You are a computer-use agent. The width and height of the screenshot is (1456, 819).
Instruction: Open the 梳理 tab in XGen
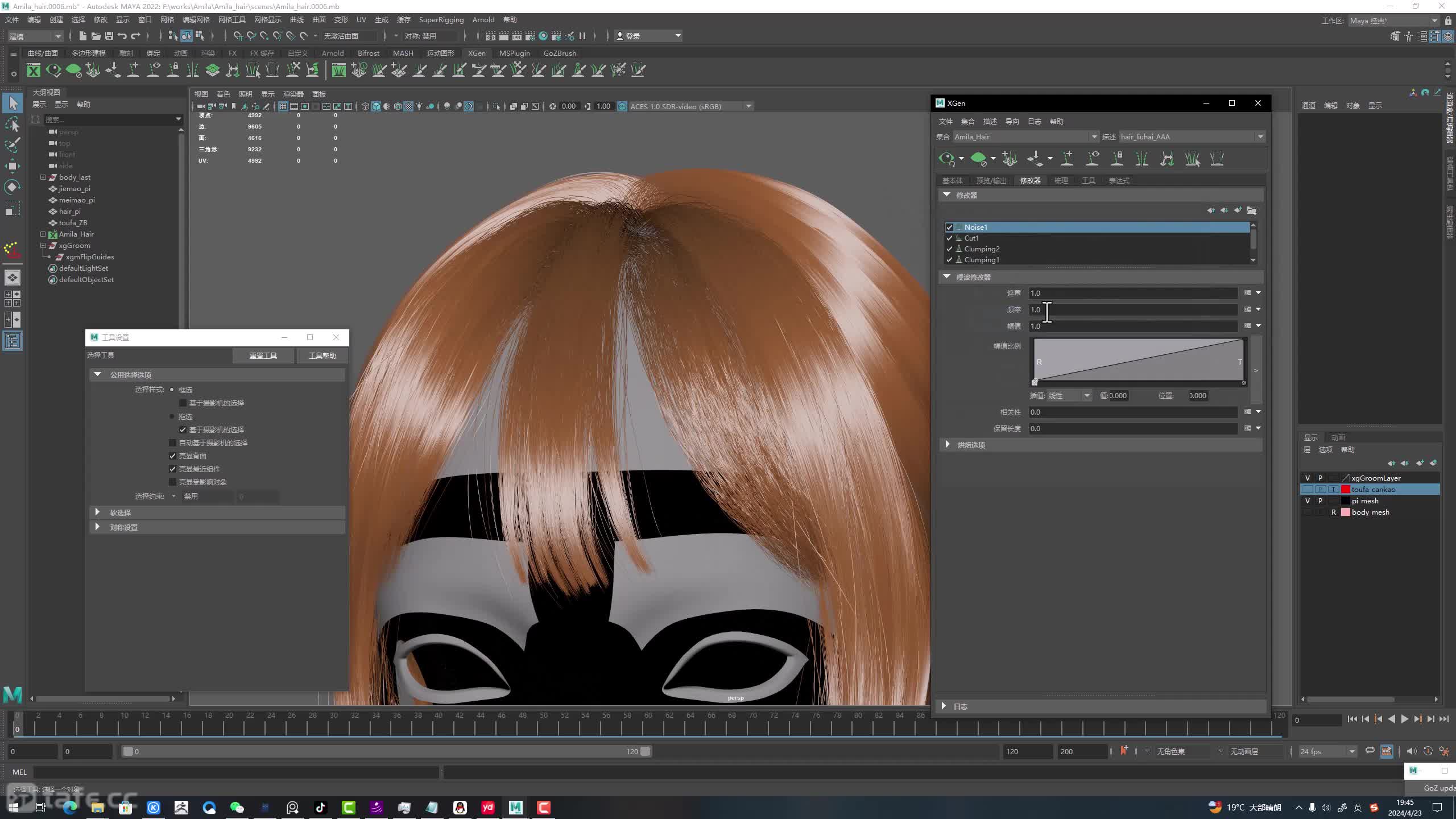tap(1061, 180)
